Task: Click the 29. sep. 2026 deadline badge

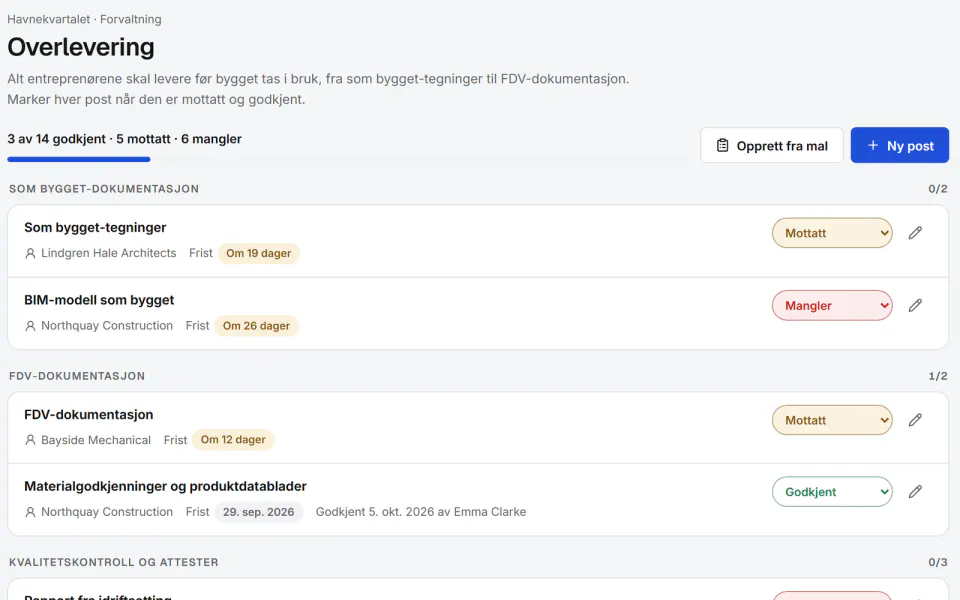Action: (258, 512)
